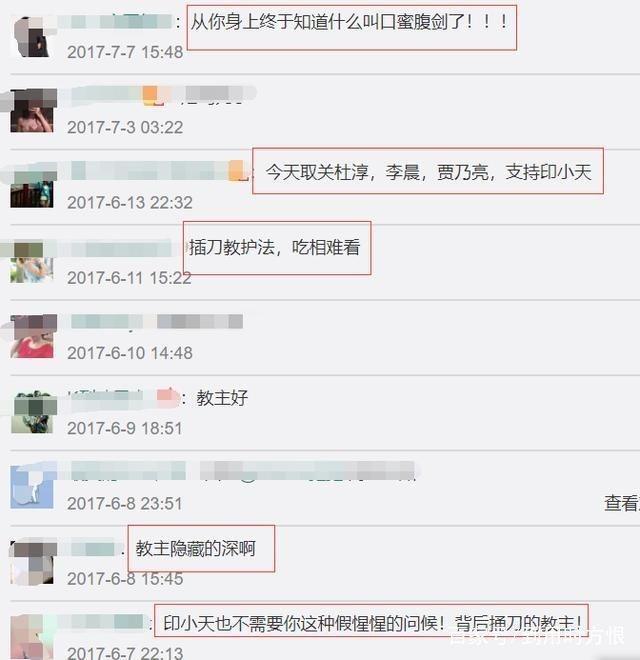Open avatar of commenter dated 2017-7-7 15:48
The height and width of the screenshot is (660, 640).
(x=32, y=36)
